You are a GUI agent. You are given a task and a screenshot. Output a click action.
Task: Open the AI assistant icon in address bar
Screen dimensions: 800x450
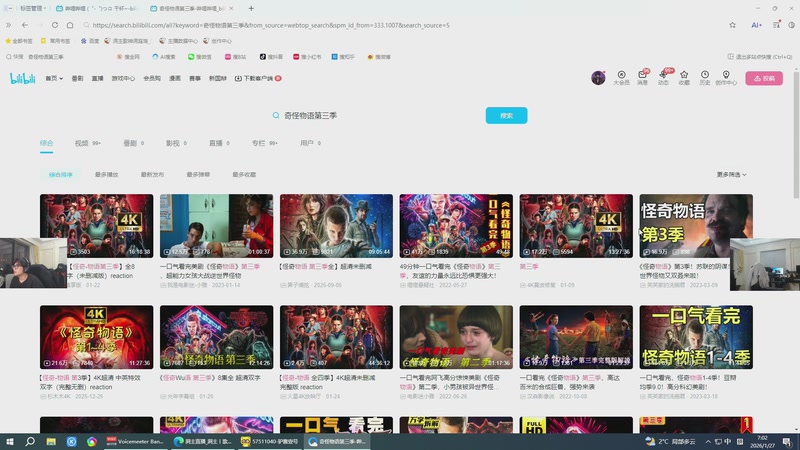756,24
